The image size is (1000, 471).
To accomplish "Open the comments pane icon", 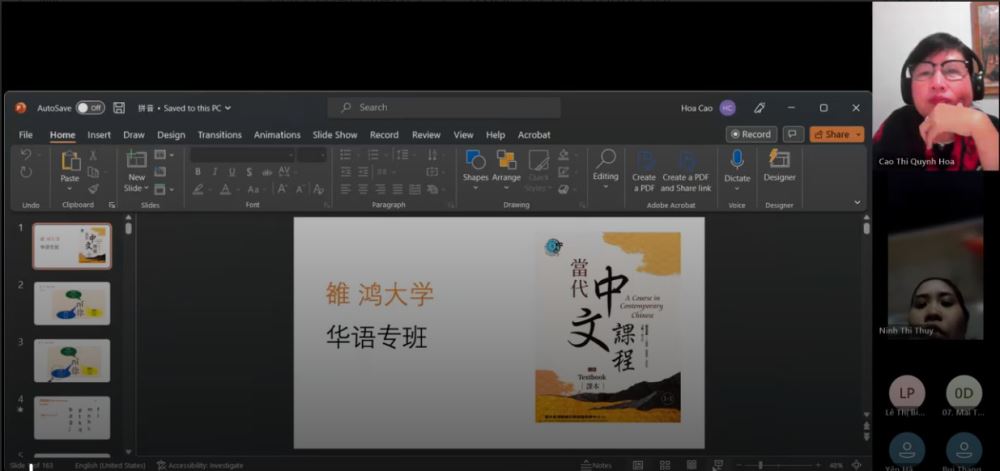I will click(793, 134).
